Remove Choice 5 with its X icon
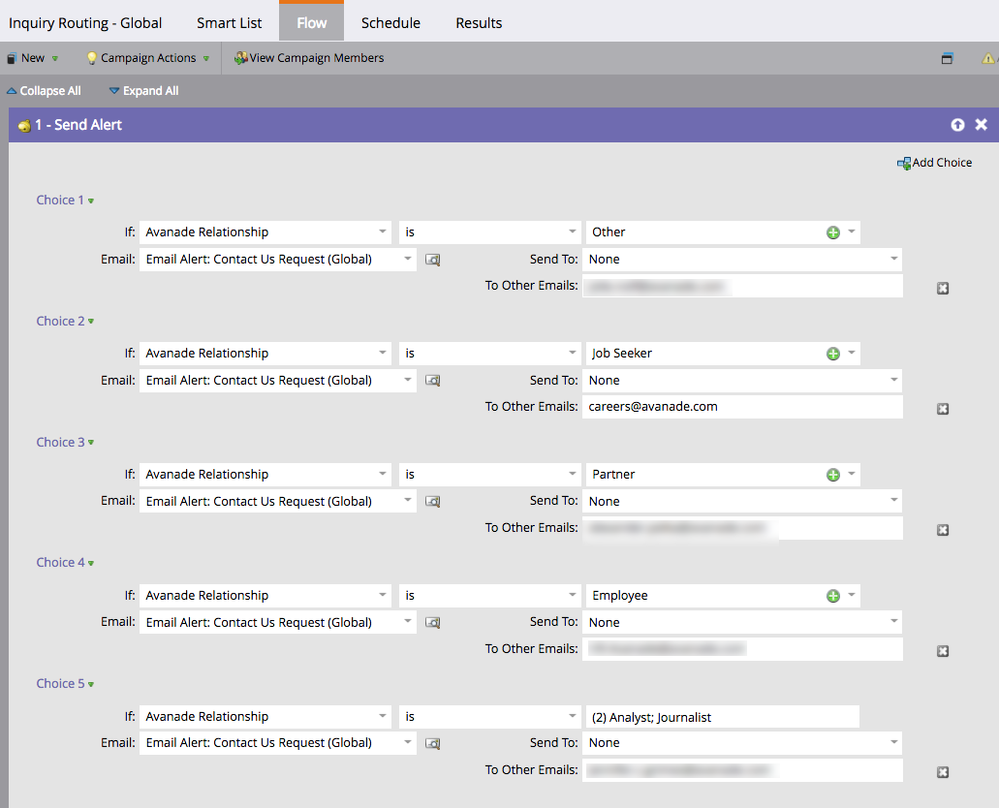The height and width of the screenshot is (808, 999). pyautogui.click(x=943, y=772)
